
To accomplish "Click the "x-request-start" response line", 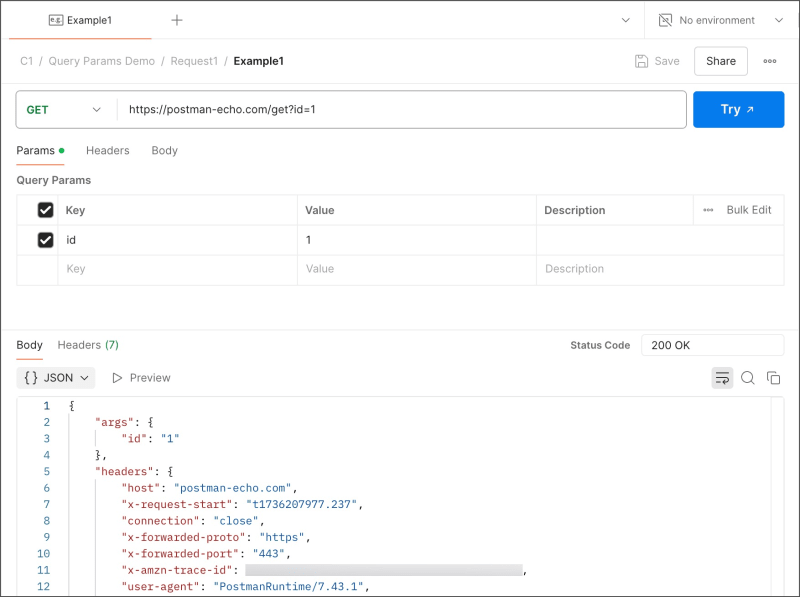I will pos(242,504).
